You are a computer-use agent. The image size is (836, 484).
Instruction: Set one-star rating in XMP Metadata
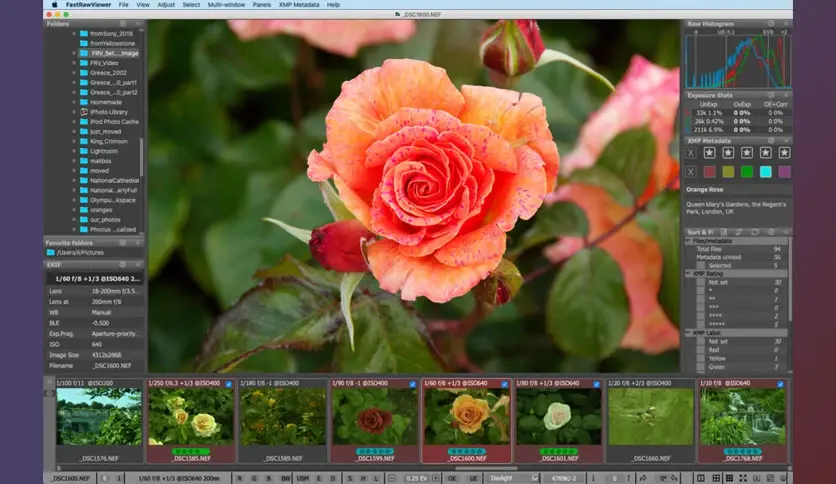[709, 153]
